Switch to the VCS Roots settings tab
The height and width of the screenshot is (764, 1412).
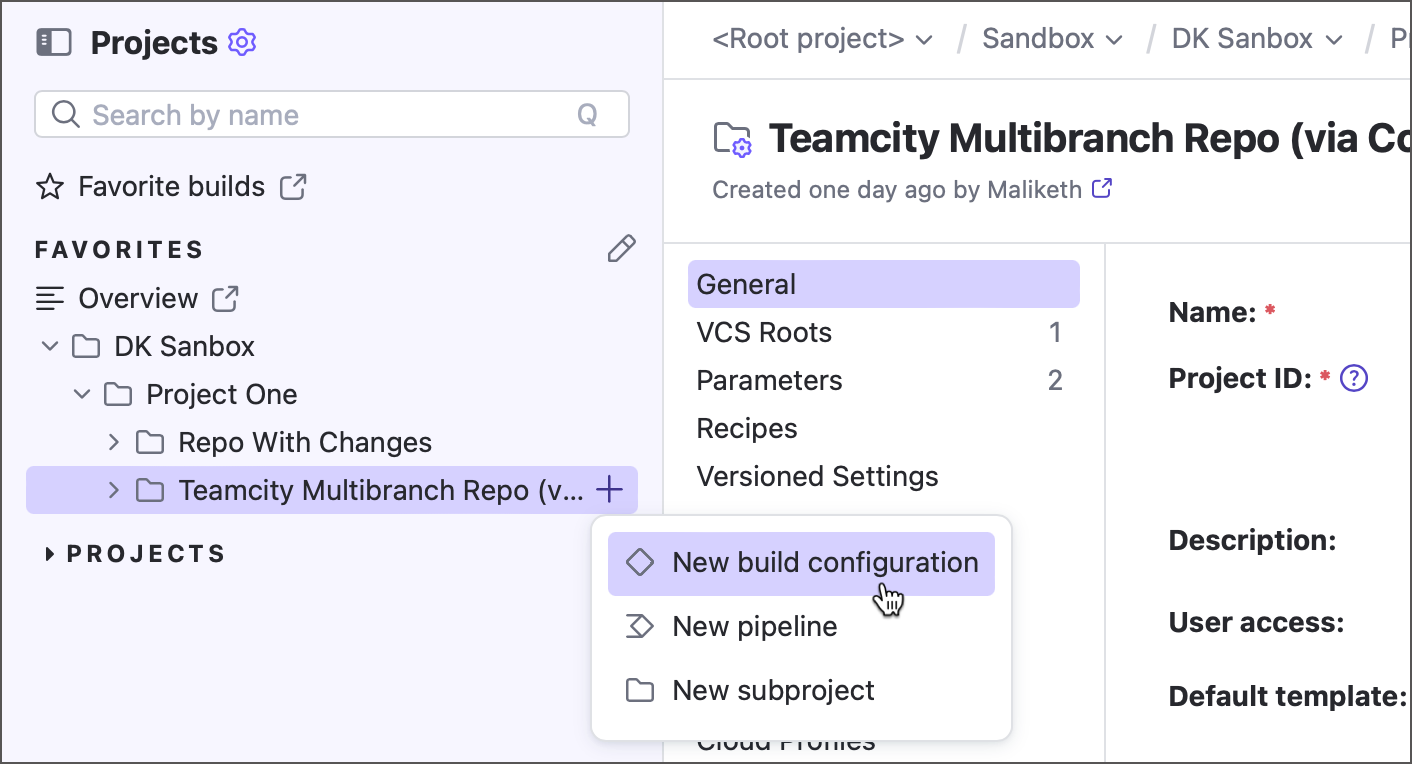coord(764,332)
